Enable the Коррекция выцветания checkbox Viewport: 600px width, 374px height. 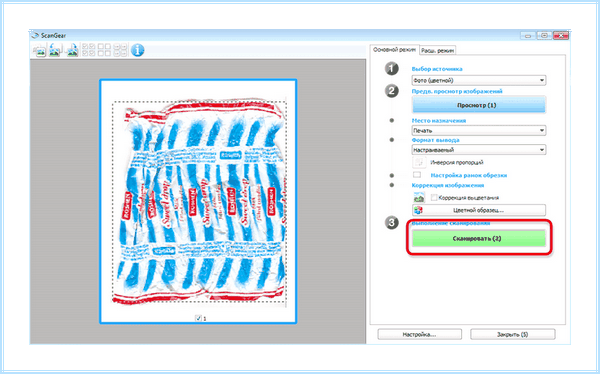click(x=434, y=198)
